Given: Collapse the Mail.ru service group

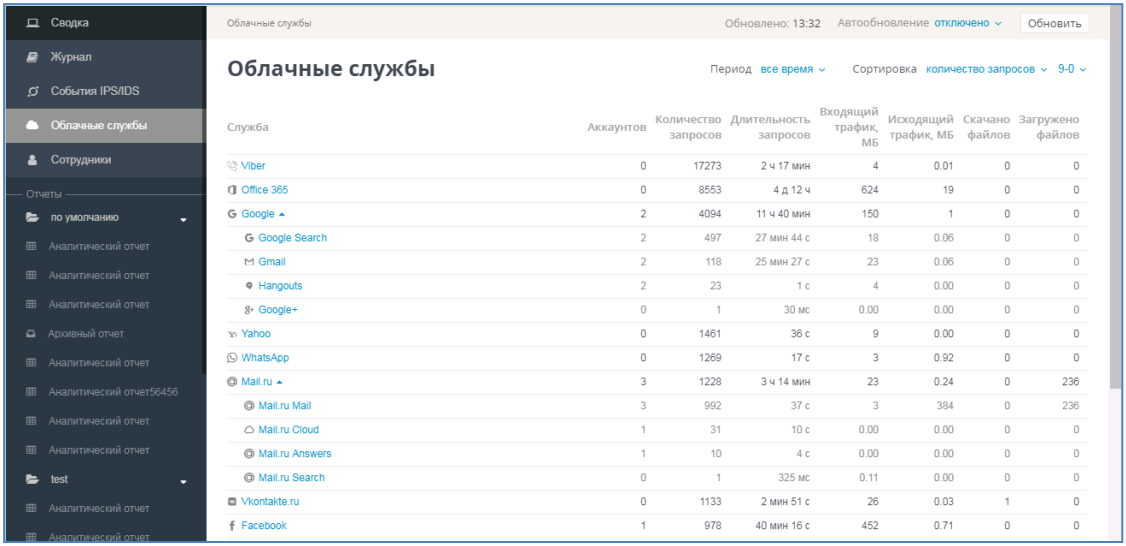Looking at the screenshot, I should (279, 381).
